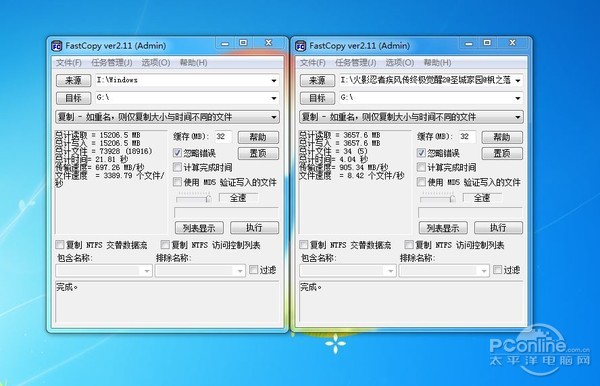600x386 pixels.
Task: Open 选项(O) menu in left window
Action: pos(156,62)
